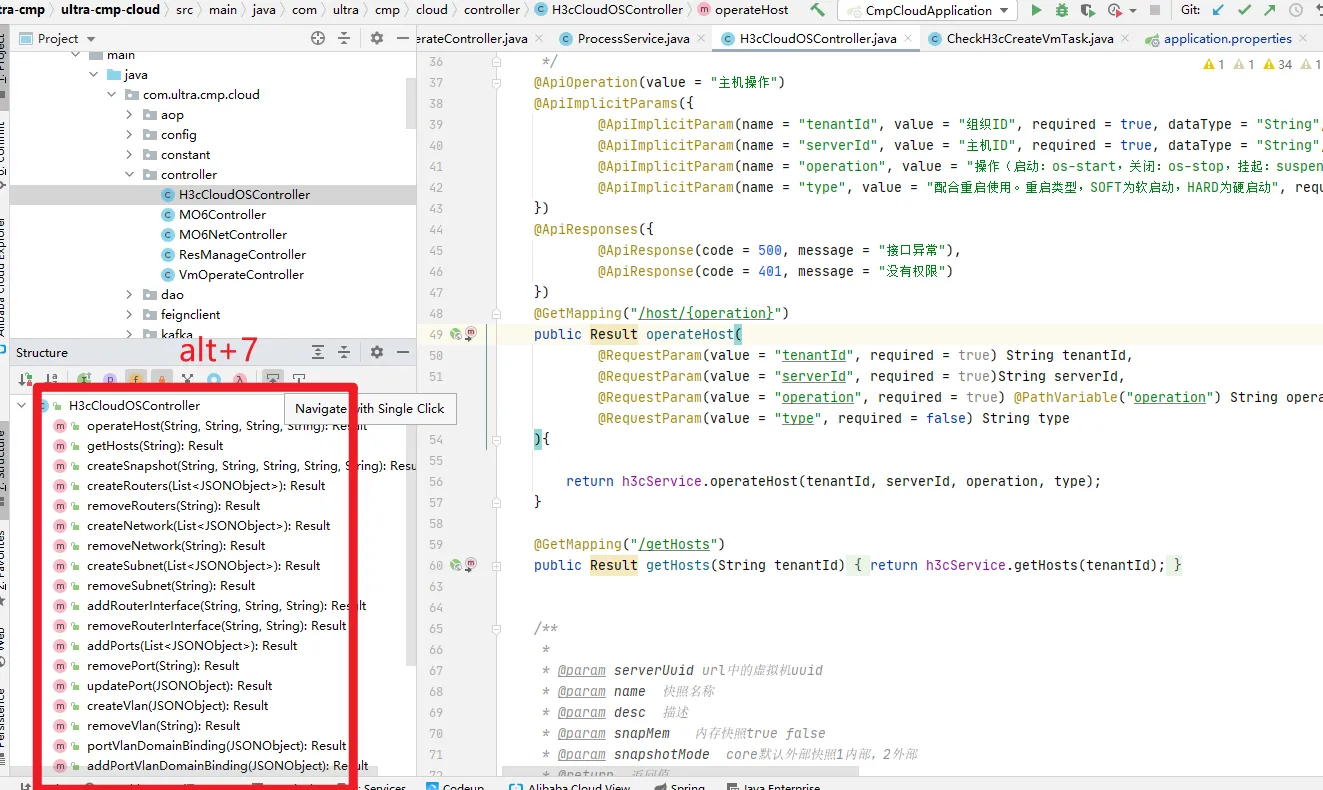This screenshot has width=1323, height=790.
Task: Select removeSubnet(String) in Structure
Action: [x=171, y=585]
